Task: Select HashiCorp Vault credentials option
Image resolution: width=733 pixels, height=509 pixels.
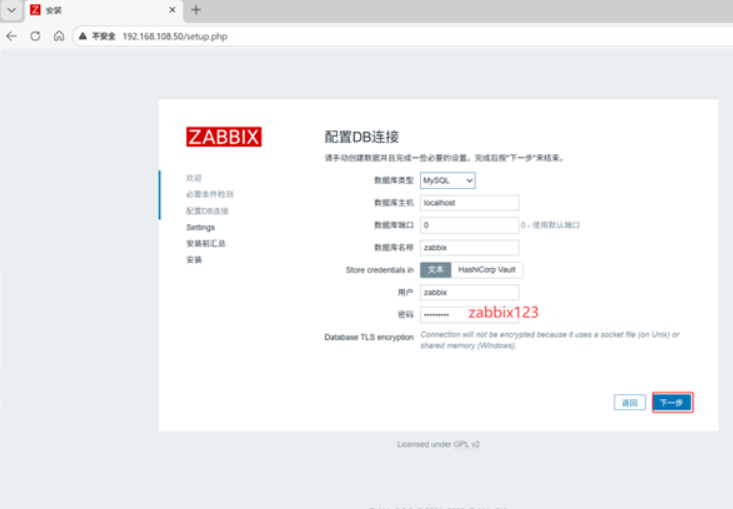Action: [487, 270]
